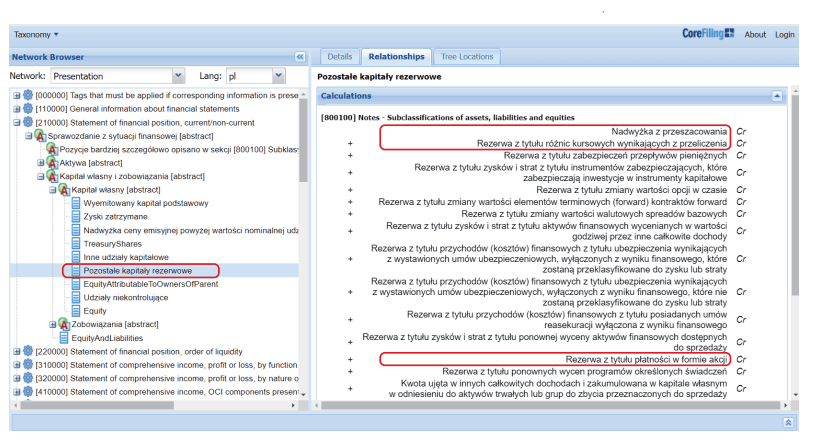Screen dimensions: 814x445
Task: Click Nadwyżka z przeszacowania calculation row
Action: click(669, 131)
